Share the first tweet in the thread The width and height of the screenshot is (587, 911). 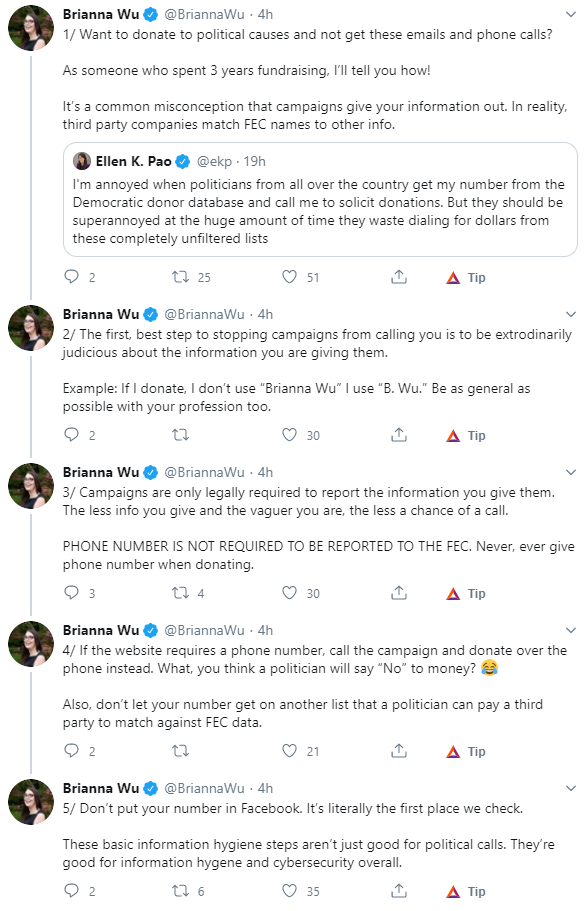coord(399,277)
